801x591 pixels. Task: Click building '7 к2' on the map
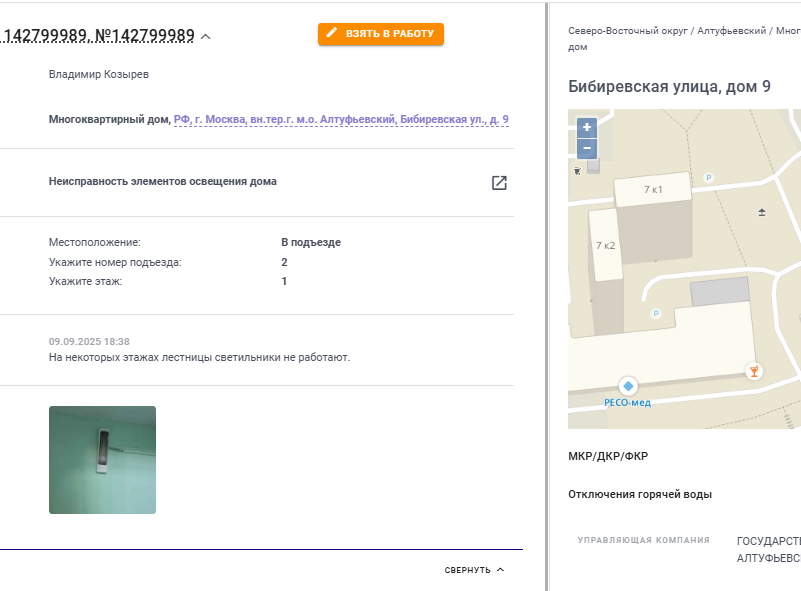pos(605,245)
